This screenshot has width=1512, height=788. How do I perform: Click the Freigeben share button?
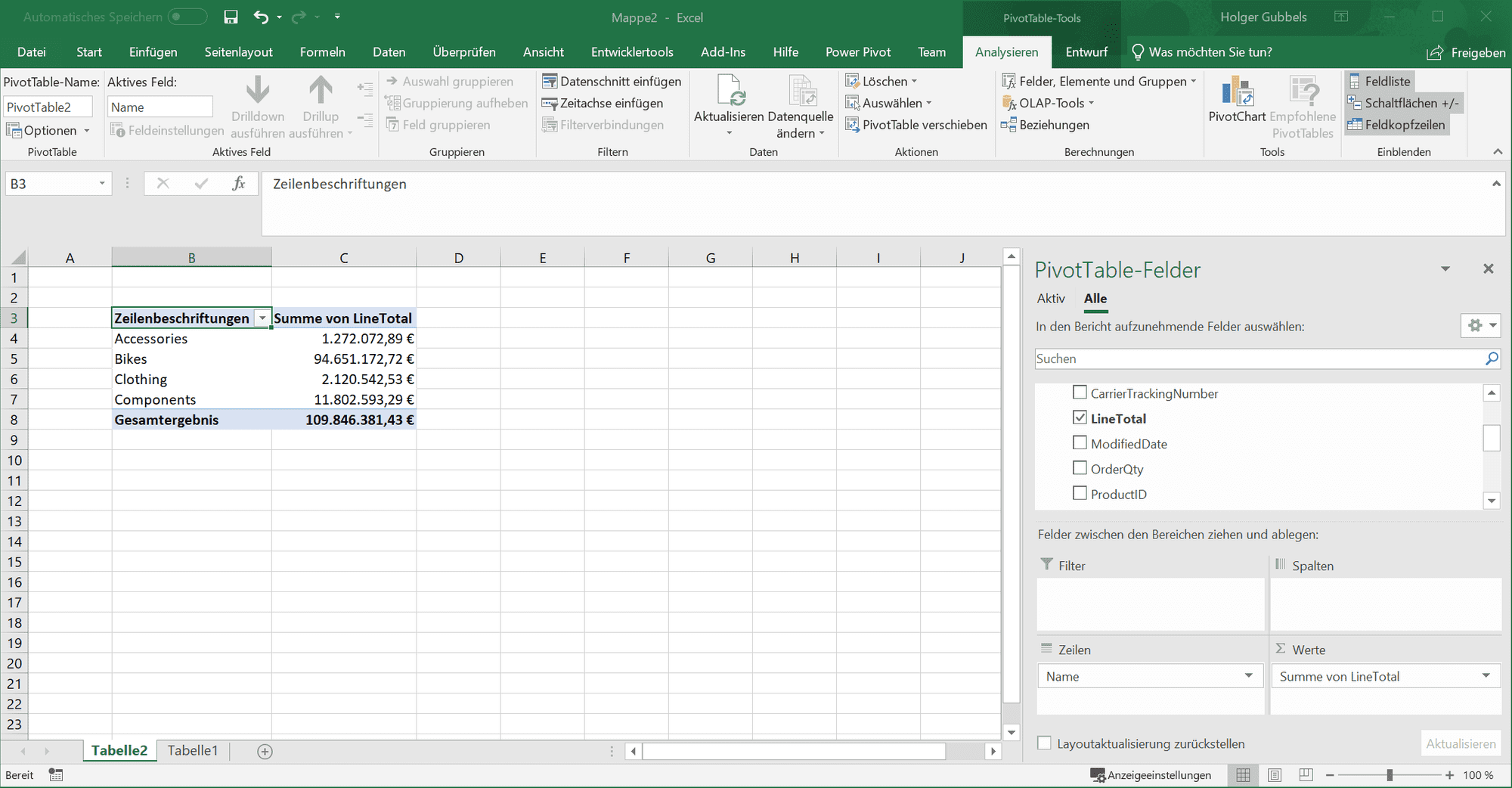pyautogui.click(x=1466, y=52)
